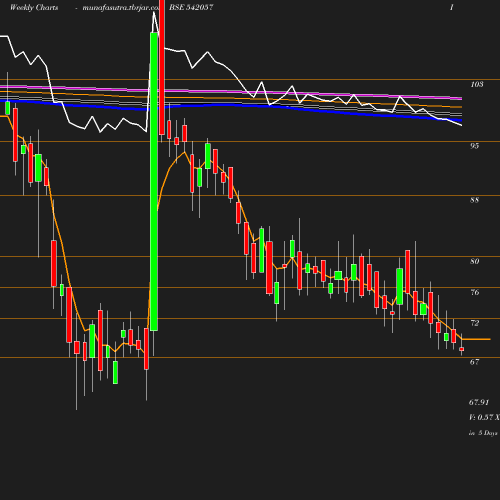Click the 80 price axis label

tap(475, 261)
